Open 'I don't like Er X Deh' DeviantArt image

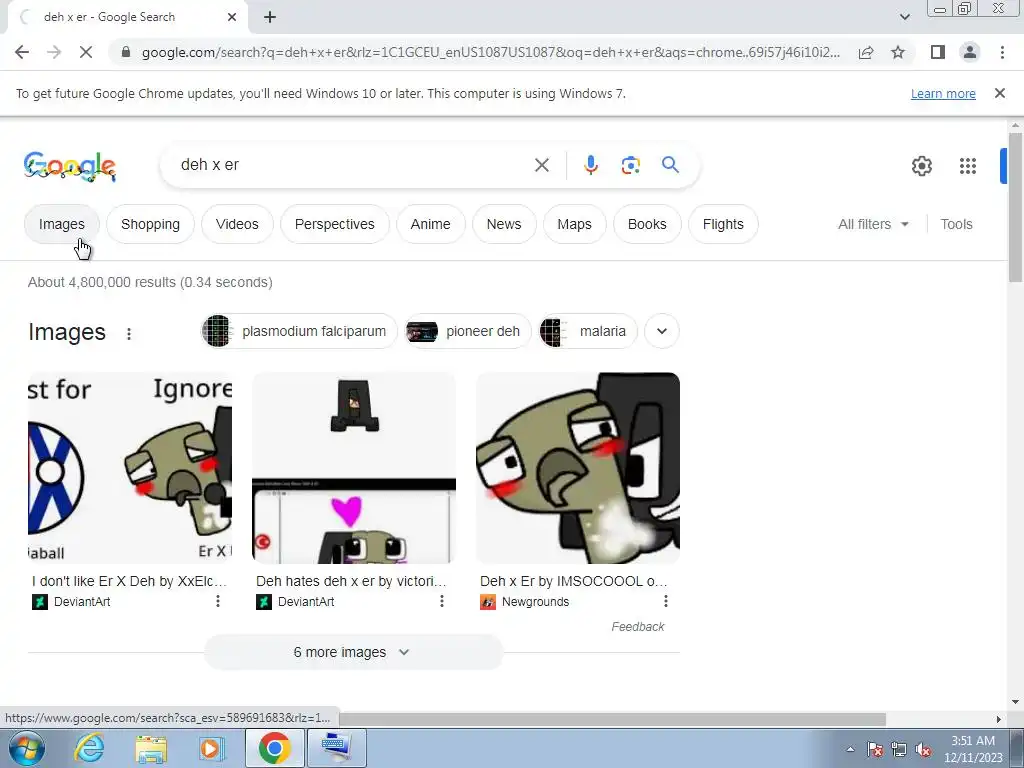[130, 468]
